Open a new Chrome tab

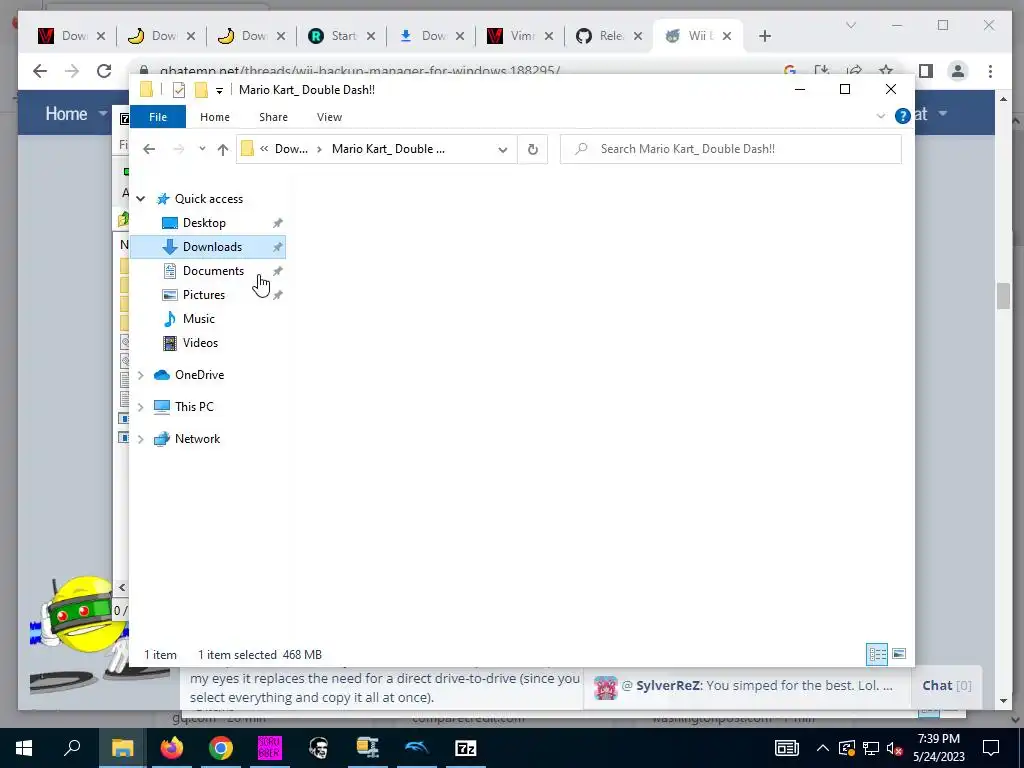765,36
